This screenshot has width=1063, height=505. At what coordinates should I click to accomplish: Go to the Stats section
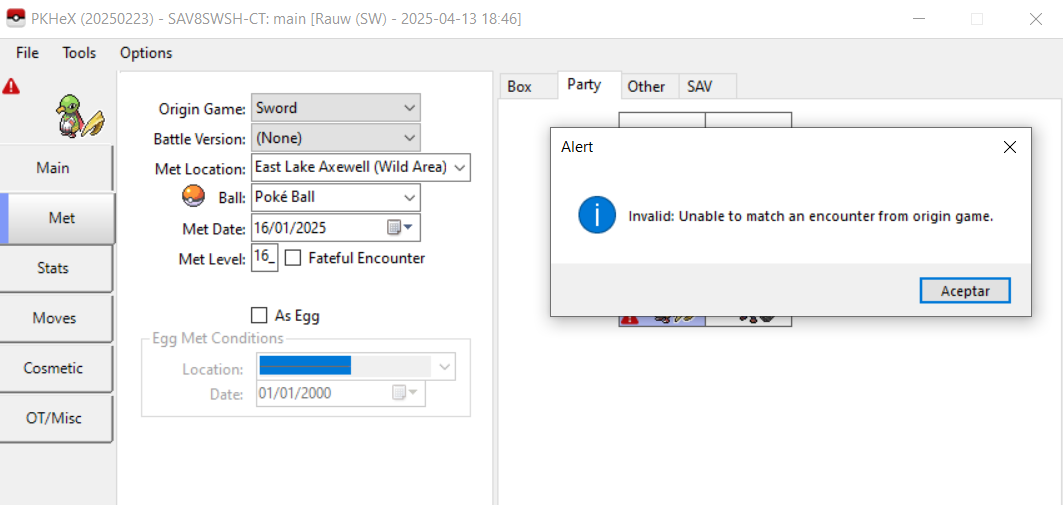(x=54, y=268)
